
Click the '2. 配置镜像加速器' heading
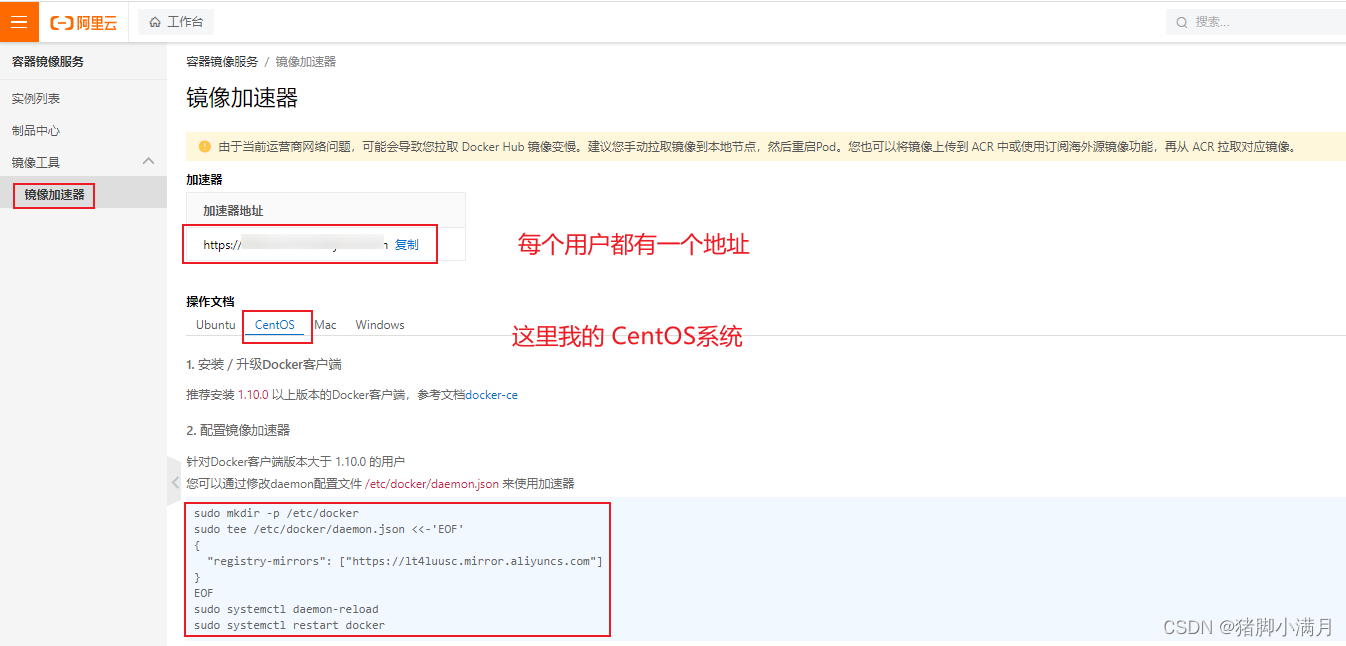238,430
